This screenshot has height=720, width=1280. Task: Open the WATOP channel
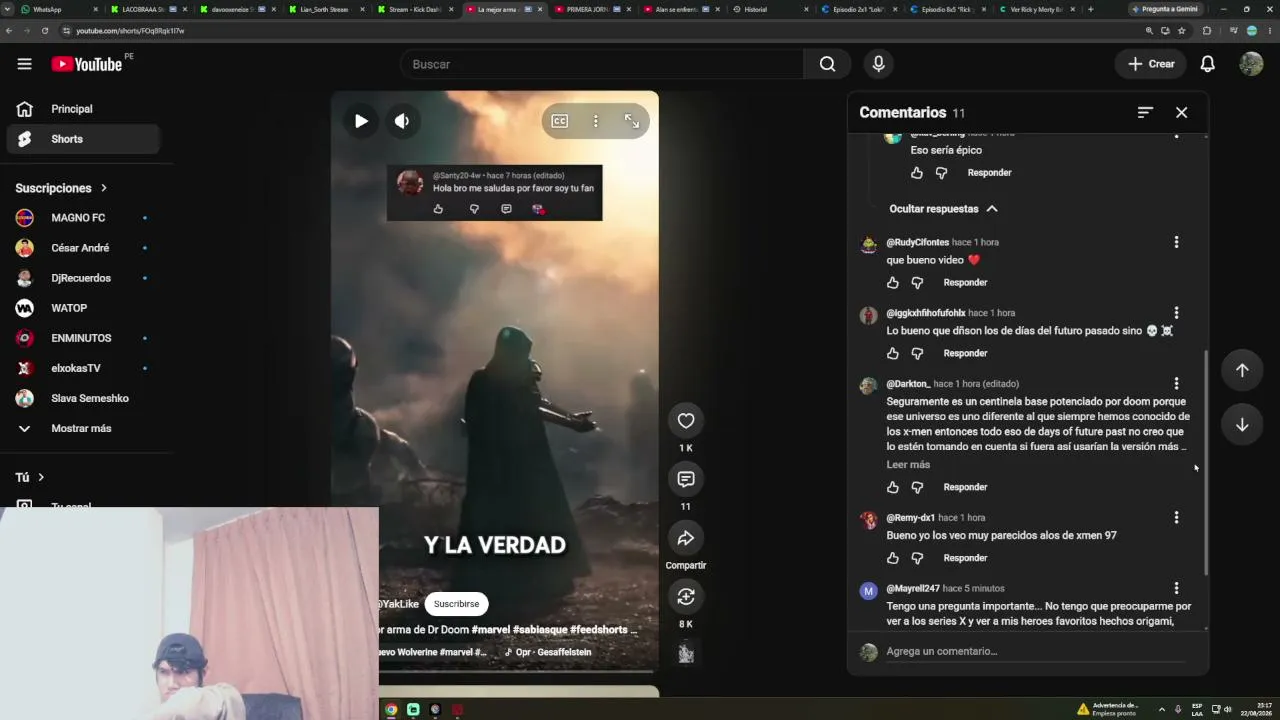(83, 308)
